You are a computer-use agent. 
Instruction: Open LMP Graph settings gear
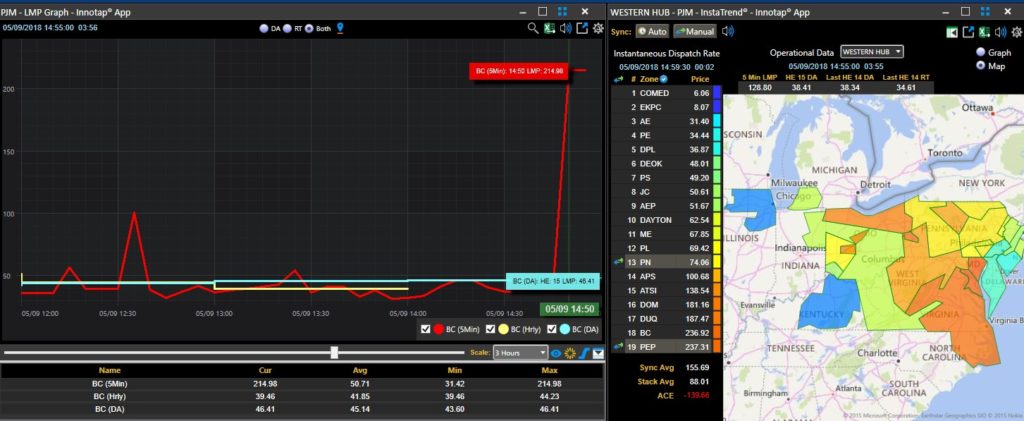(x=598, y=28)
